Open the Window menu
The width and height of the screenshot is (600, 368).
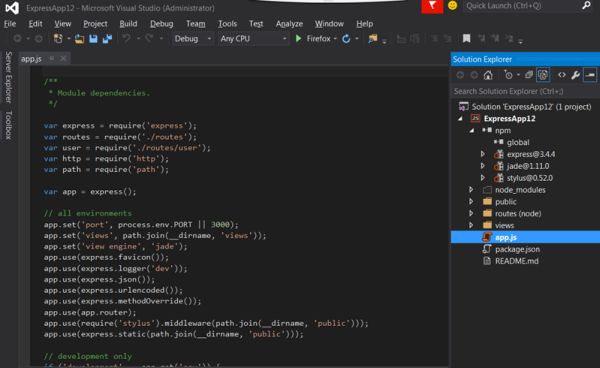click(x=329, y=24)
